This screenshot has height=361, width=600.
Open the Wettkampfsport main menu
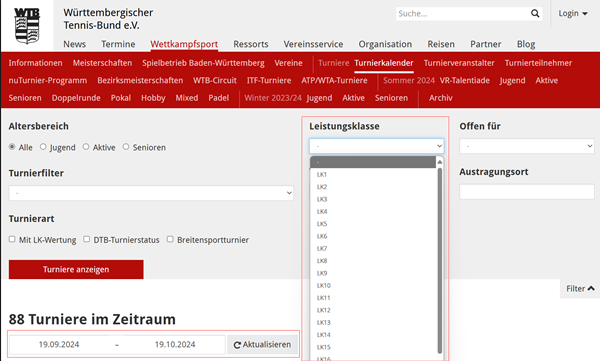point(184,44)
